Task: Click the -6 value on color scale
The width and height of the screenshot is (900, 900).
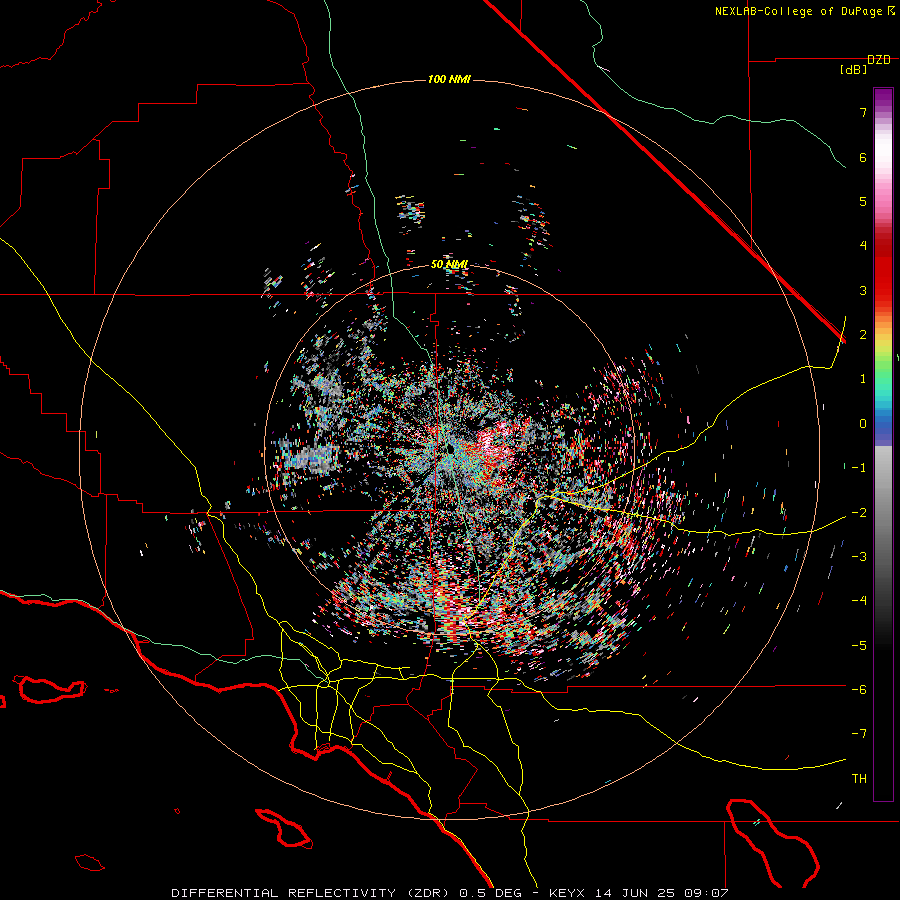Action: click(x=859, y=690)
